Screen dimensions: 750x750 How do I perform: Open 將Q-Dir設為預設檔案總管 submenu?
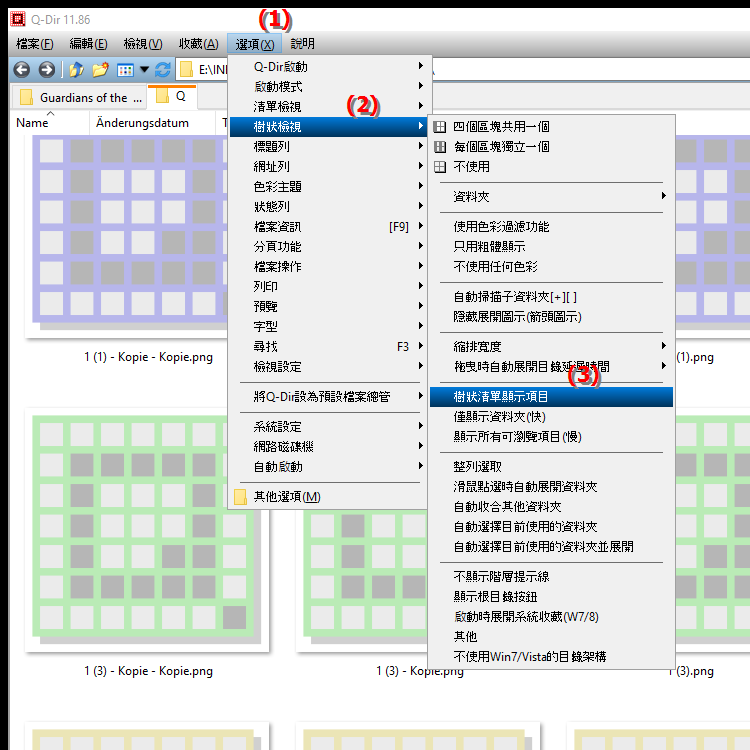[328, 397]
